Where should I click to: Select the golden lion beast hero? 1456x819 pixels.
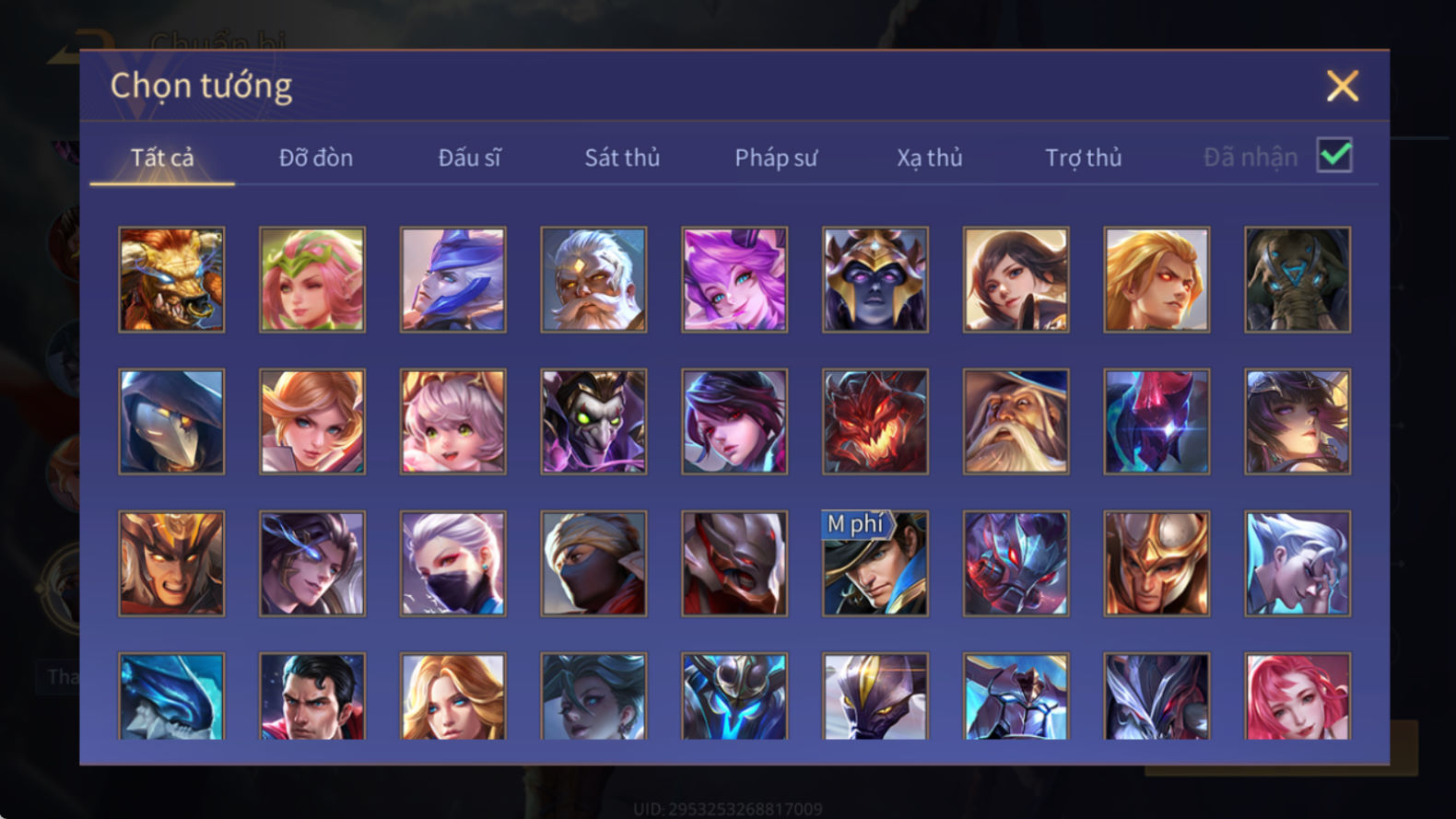click(x=171, y=280)
